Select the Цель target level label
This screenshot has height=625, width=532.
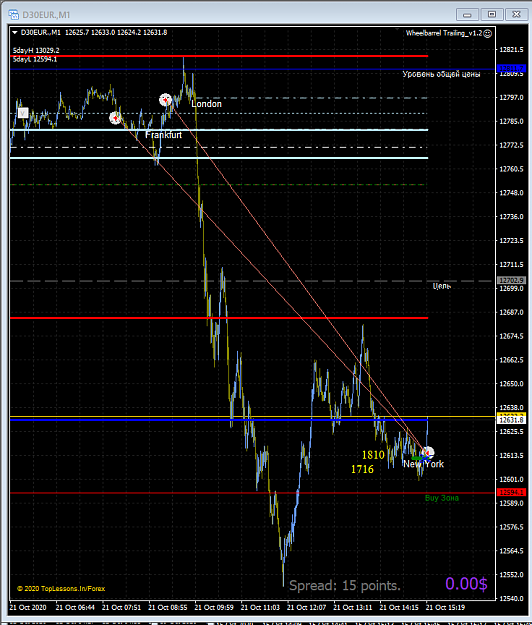point(442,286)
